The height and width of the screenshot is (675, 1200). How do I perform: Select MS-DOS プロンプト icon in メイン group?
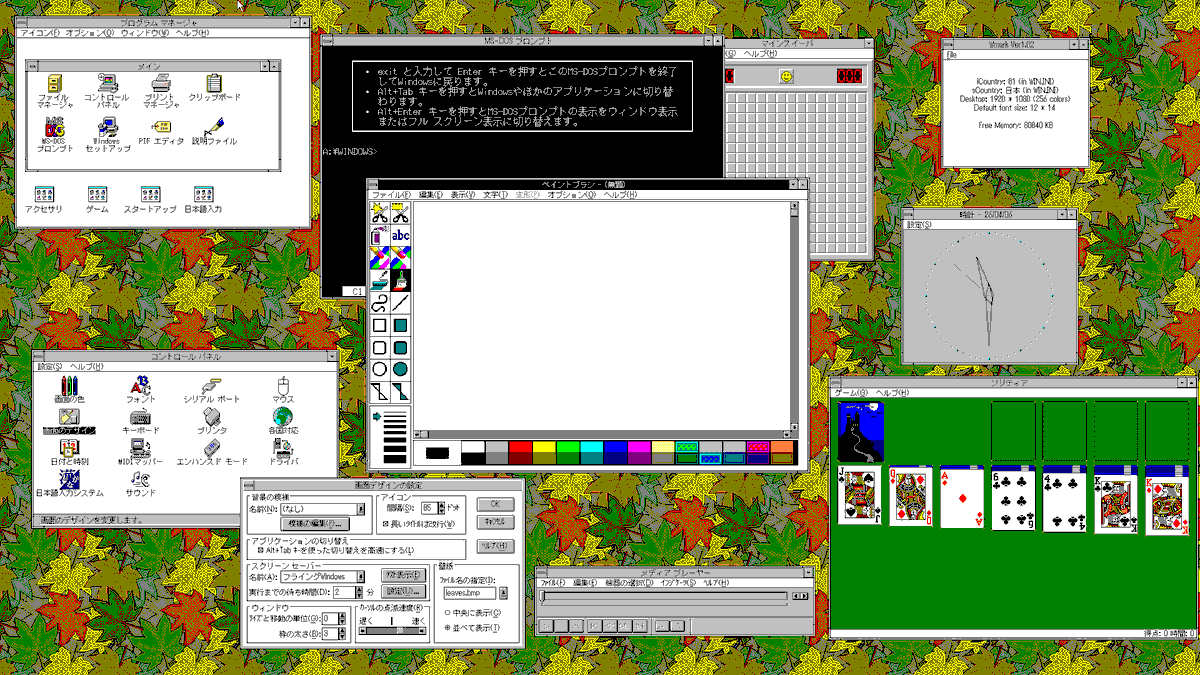tap(55, 133)
